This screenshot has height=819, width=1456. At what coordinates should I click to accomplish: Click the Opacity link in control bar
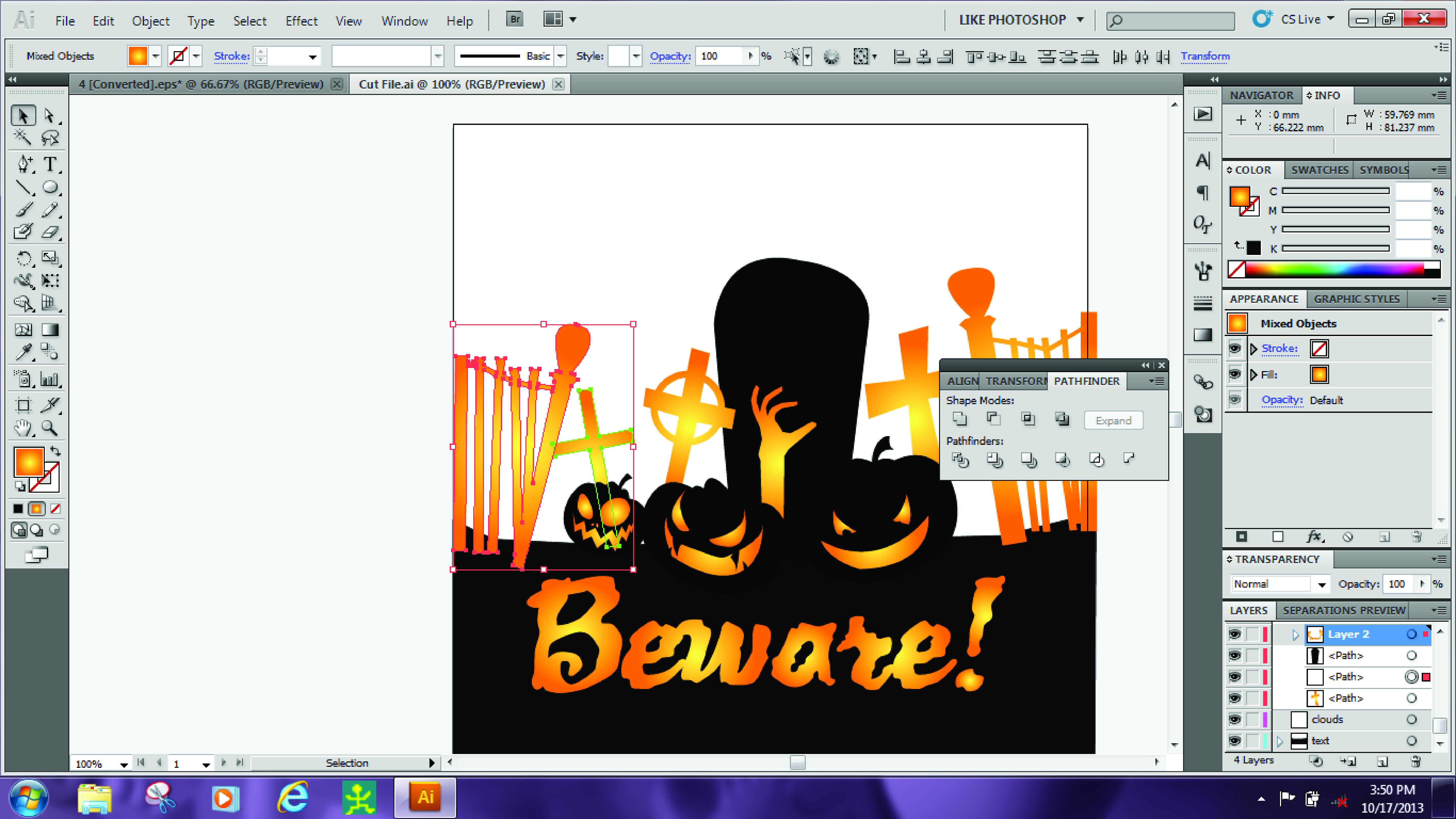click(670, 56)
